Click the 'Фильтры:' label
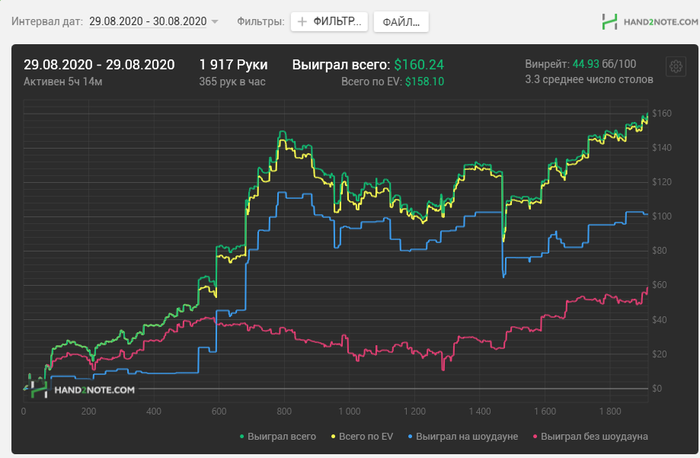This screenshot has width=700, height=458. pos(260,21)
